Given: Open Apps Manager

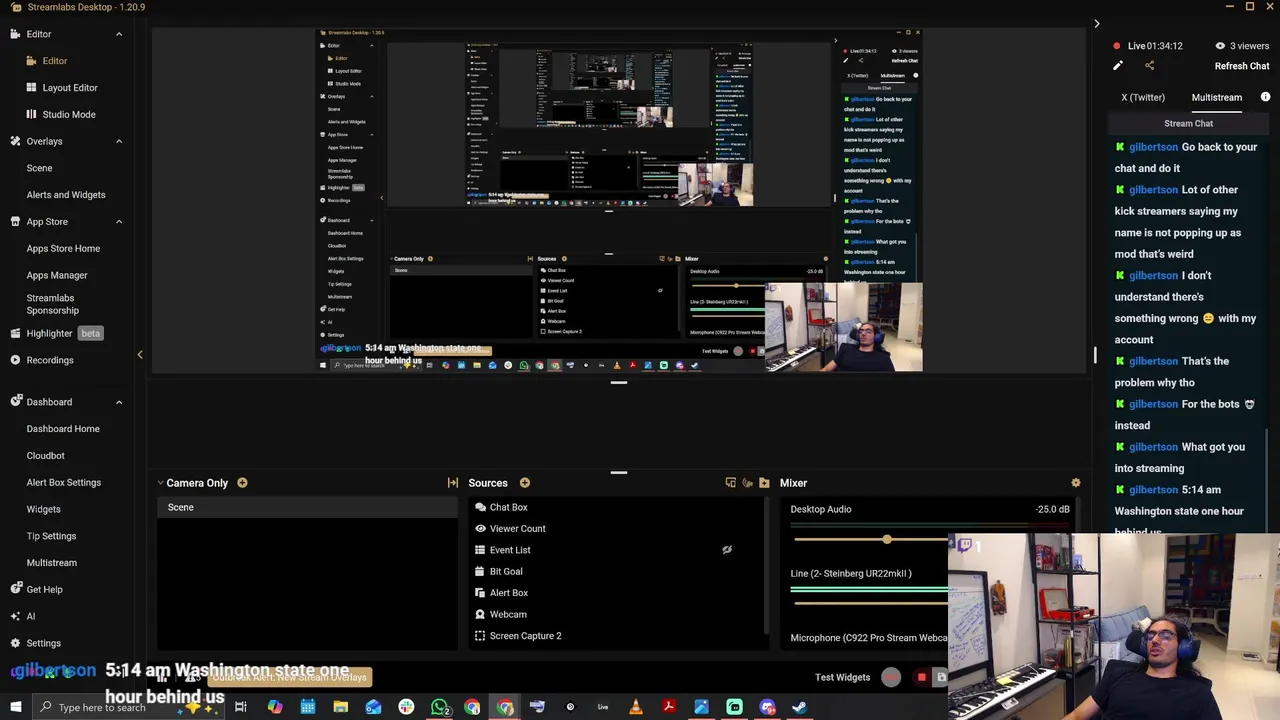Looking at the screenshot, I should click(57, 275).
